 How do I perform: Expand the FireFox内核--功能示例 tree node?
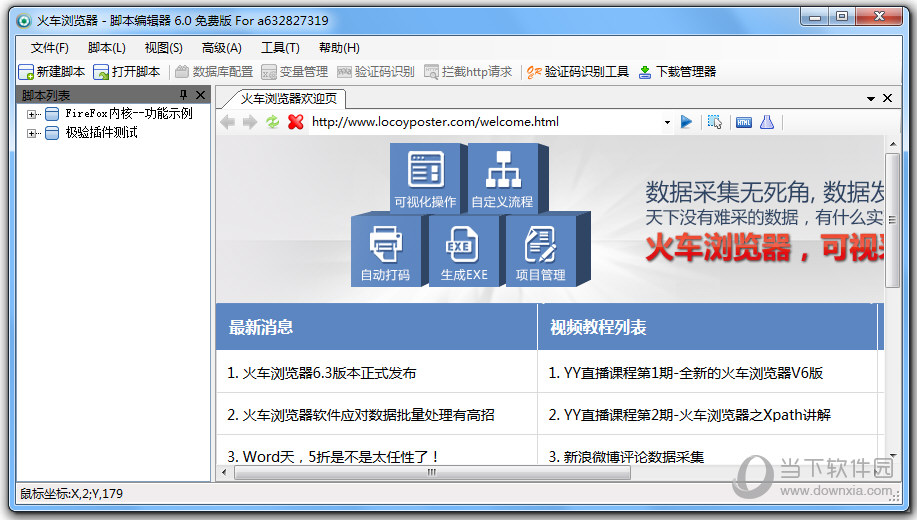[x=31, y=114]
